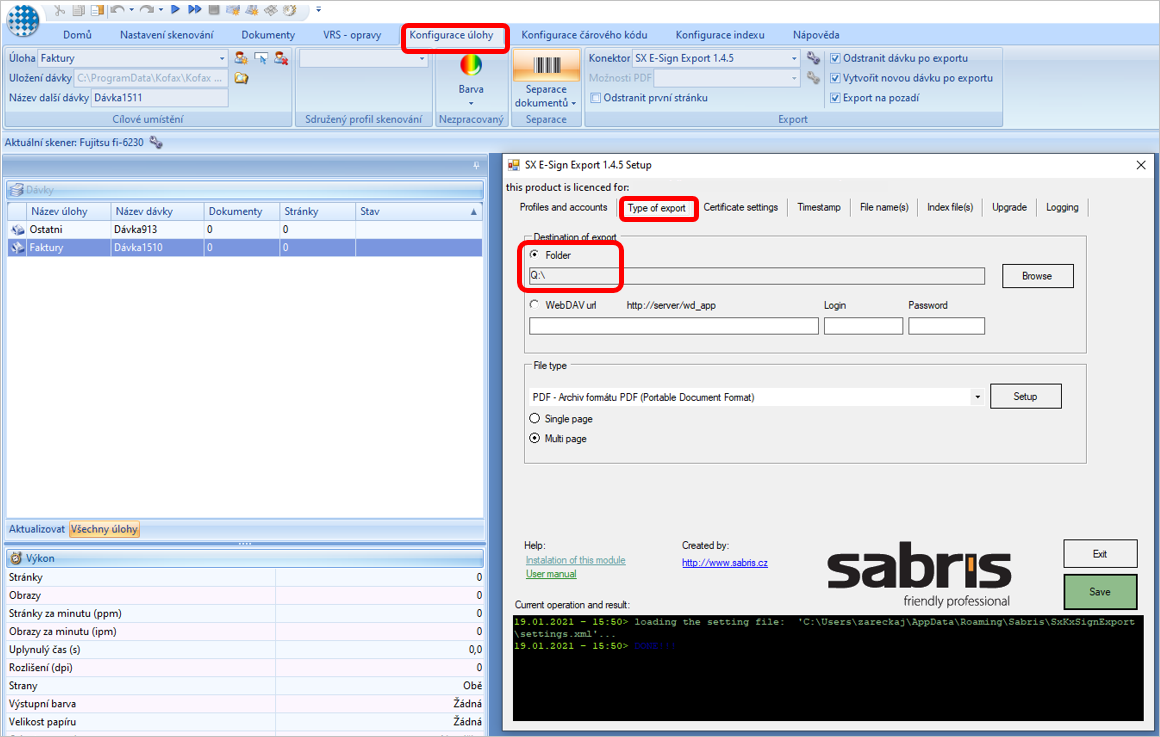The height and width of the screenshot is (737, 1160).
Task: Click the double-arrow fast scan icon
Action: 195,10
